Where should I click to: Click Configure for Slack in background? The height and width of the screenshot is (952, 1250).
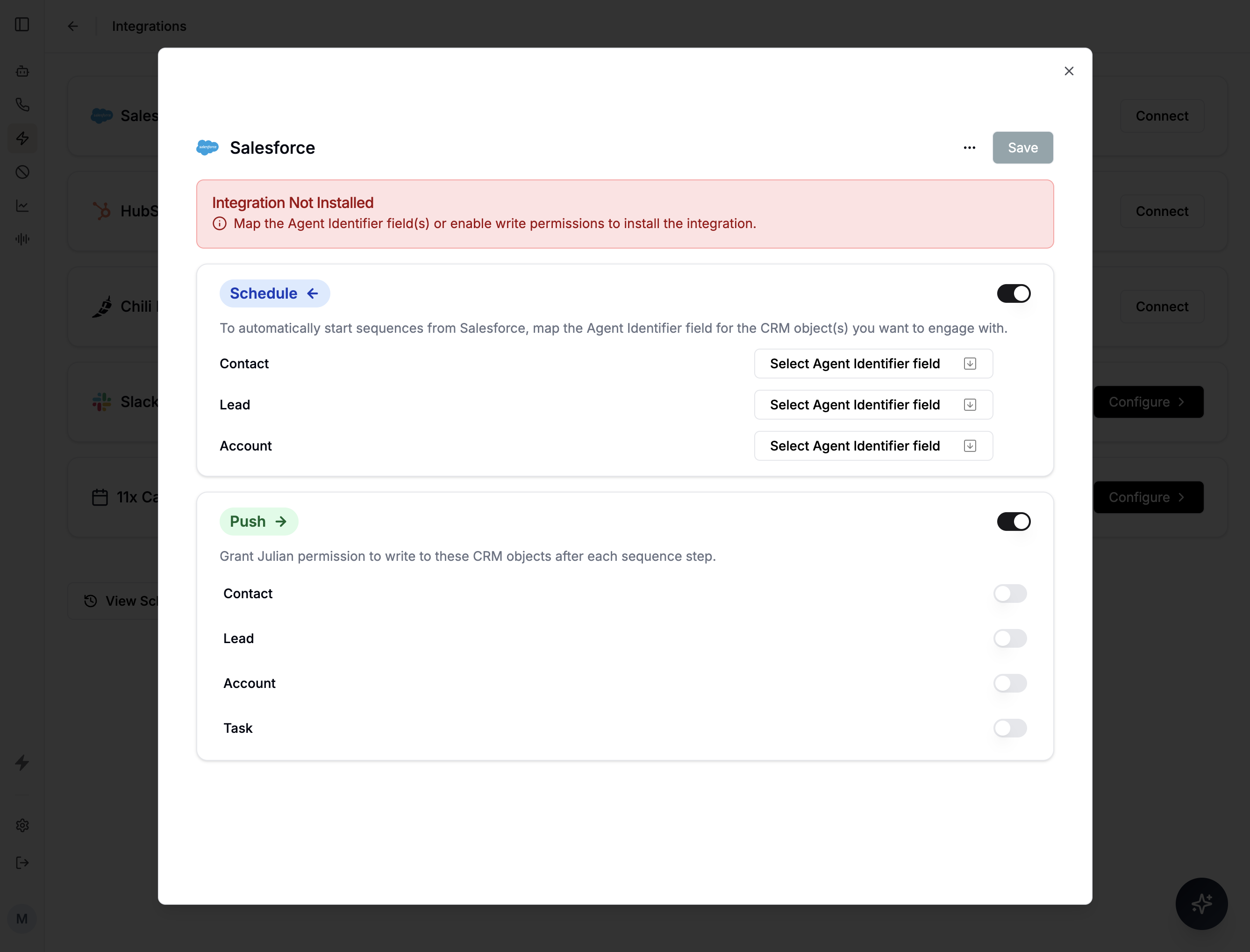(1148, 402)
